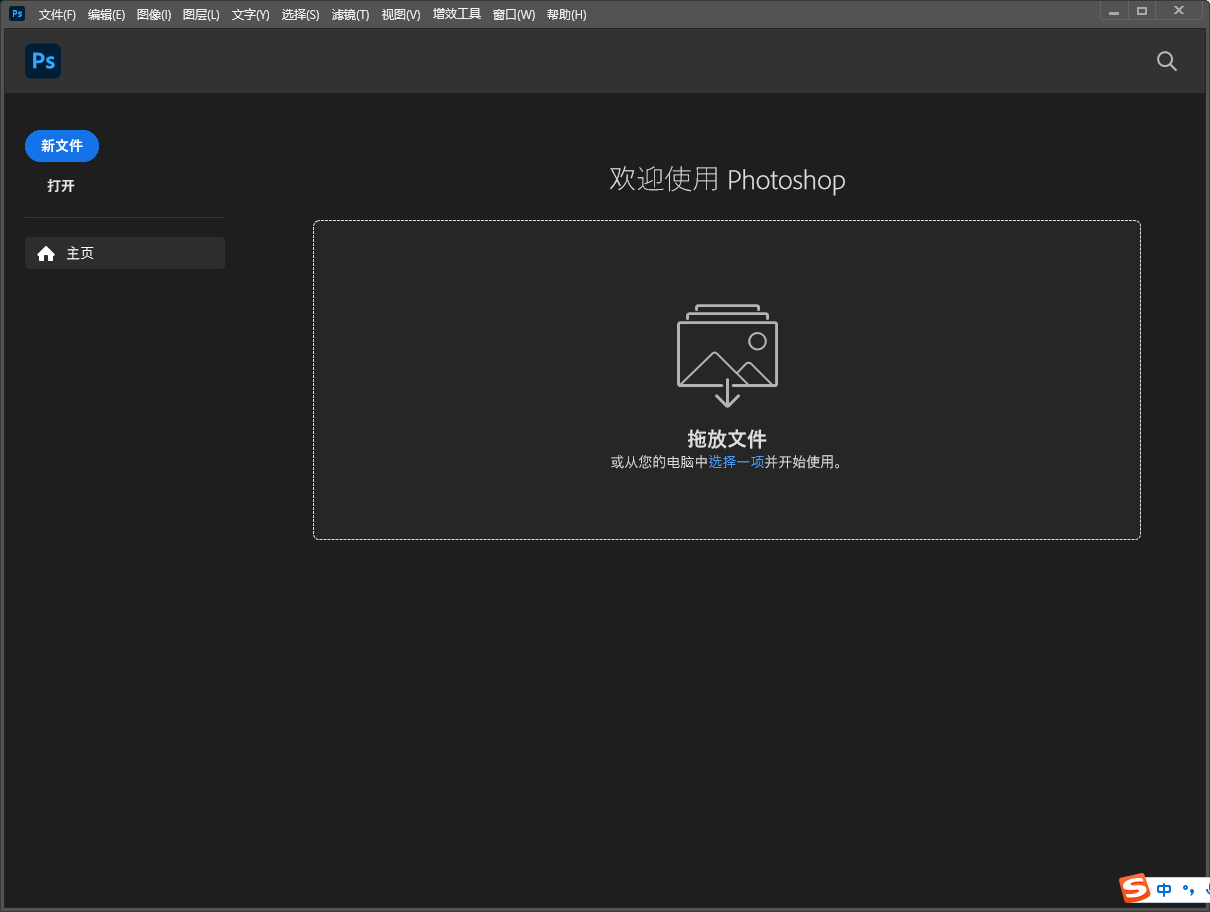Open the 文字(Y) menu
Image resolution: width=1210 pixels, height=912 pixels.
(x=250, y=14)
